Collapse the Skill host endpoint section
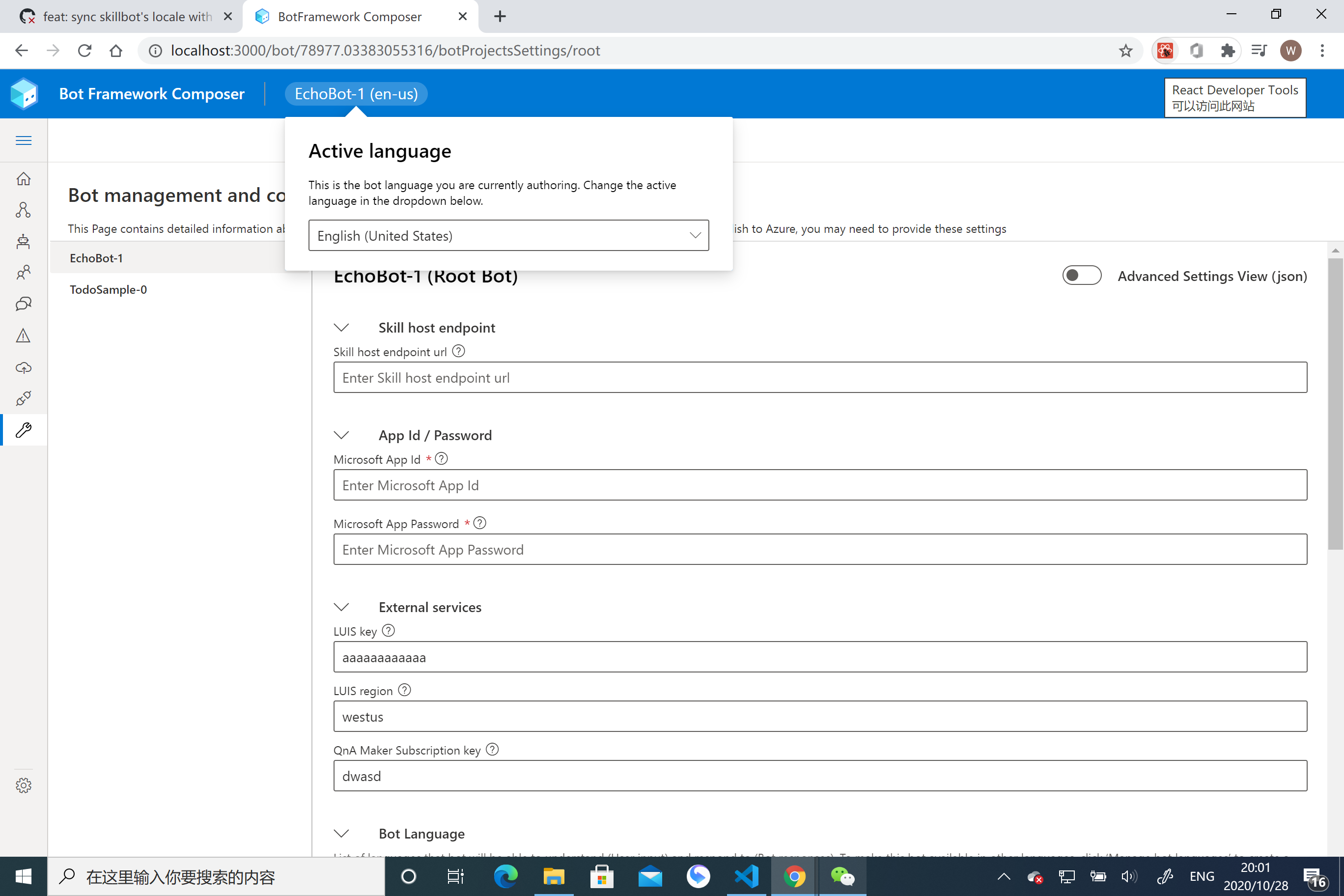 (342, 328)
